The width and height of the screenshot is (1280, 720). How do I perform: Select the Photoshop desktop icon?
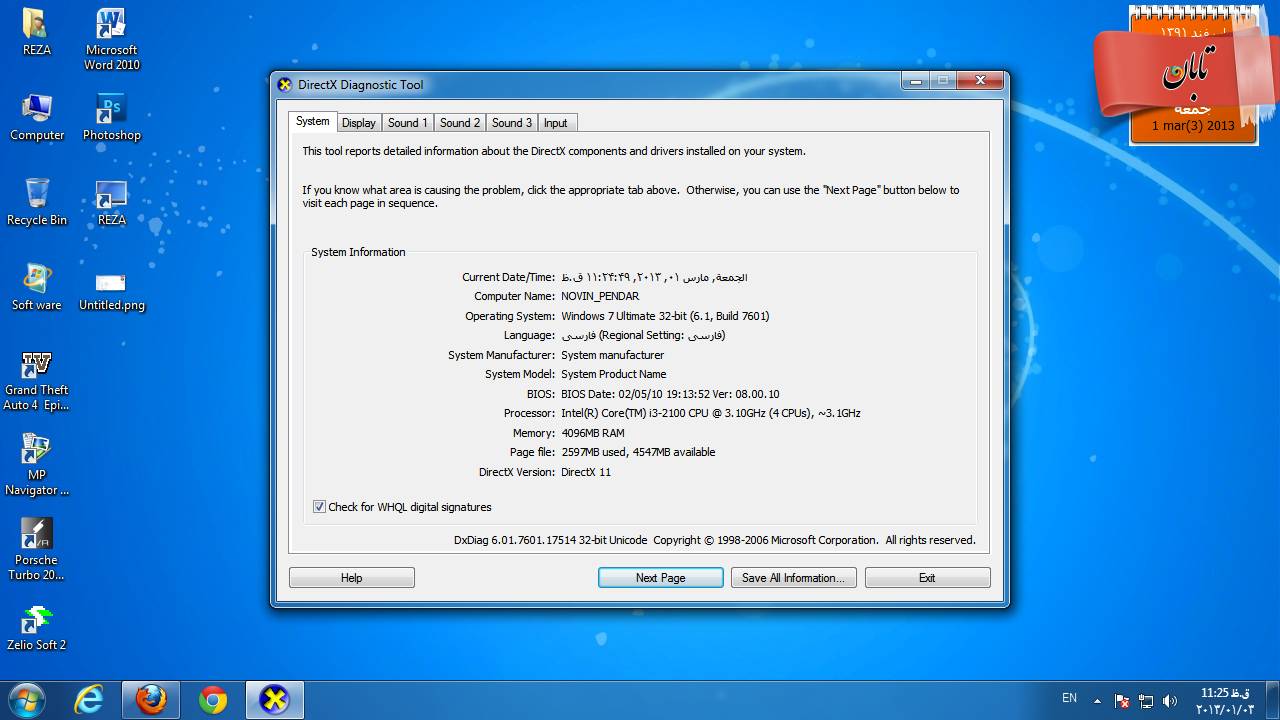(112, 118)
